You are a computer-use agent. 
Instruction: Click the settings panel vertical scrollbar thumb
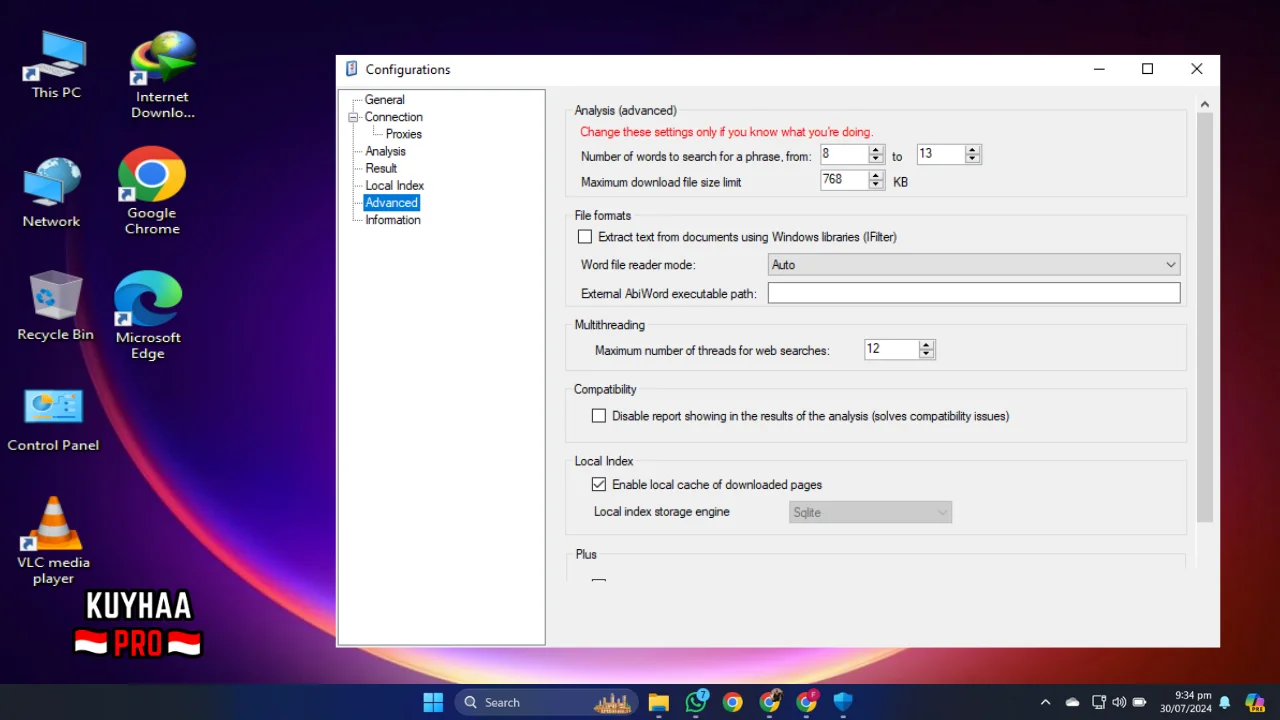(1205, 317)
